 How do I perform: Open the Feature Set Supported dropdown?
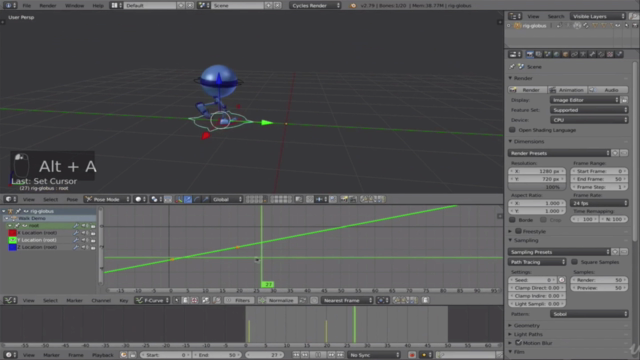tap(589, 110)
